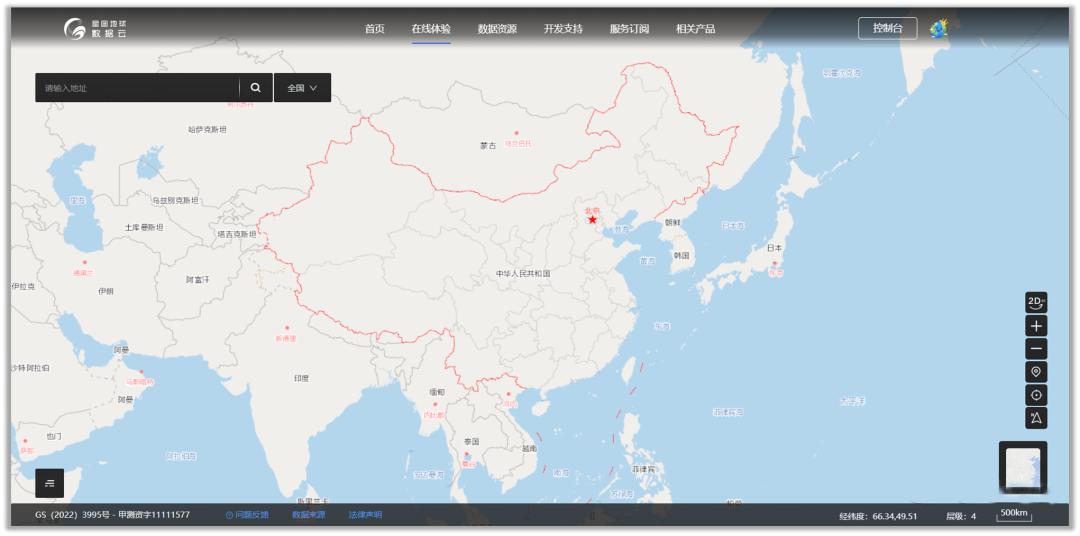The height and width of the screenshot is (536, 1080).
Task: Open the 法律声明 link
Action: coord(365,515)
